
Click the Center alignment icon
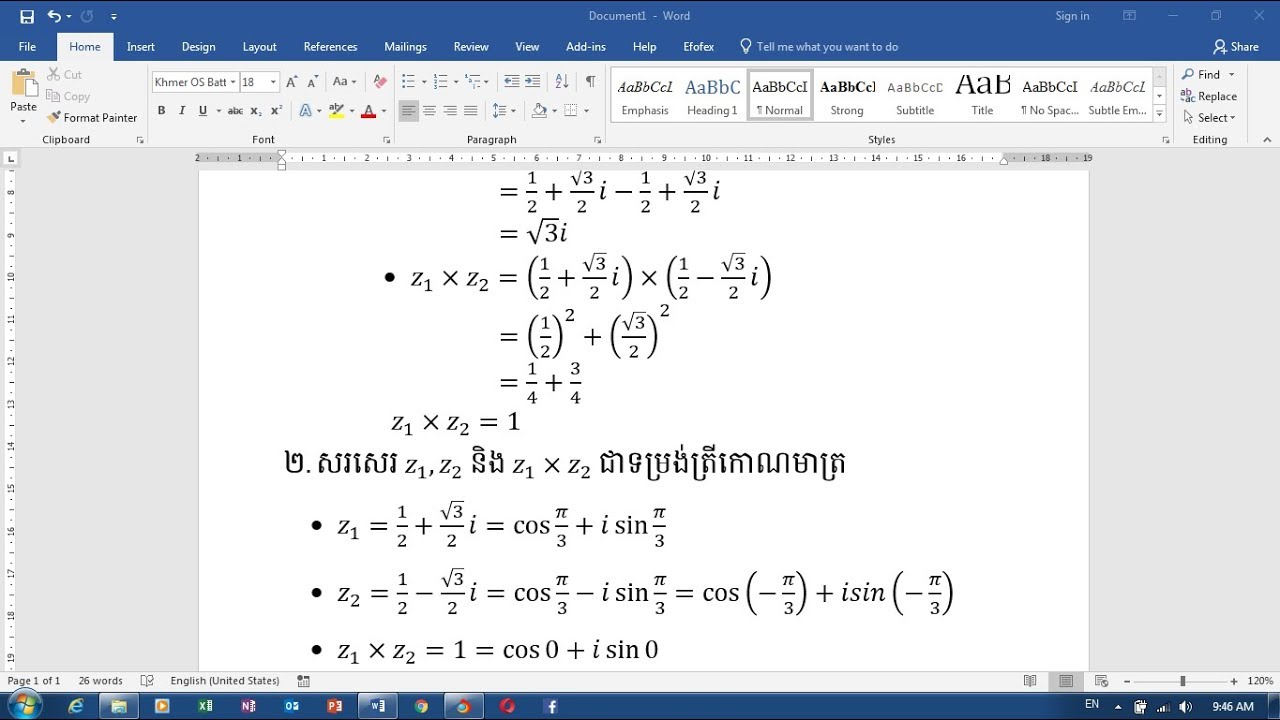[x=429, y=111]
